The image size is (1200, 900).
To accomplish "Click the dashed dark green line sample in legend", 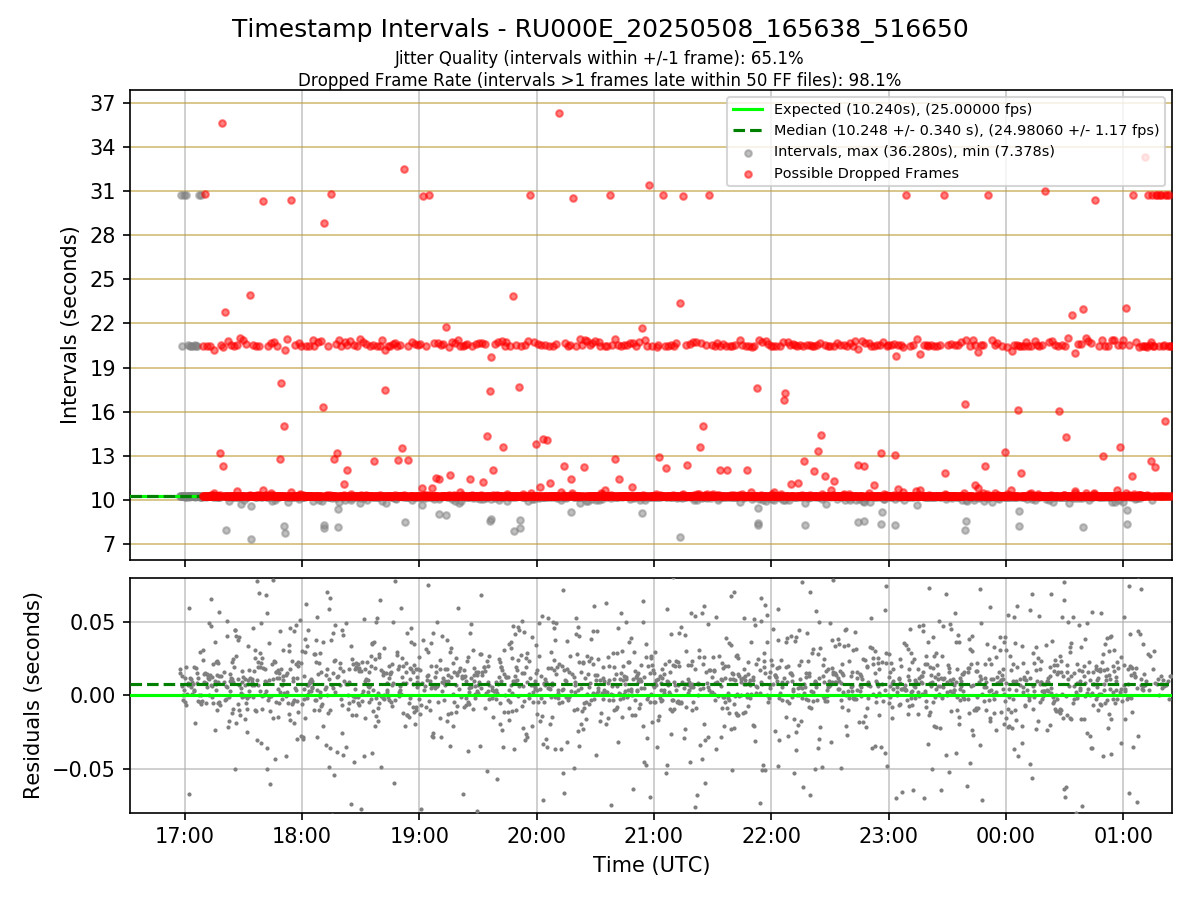I will [749, 131].
